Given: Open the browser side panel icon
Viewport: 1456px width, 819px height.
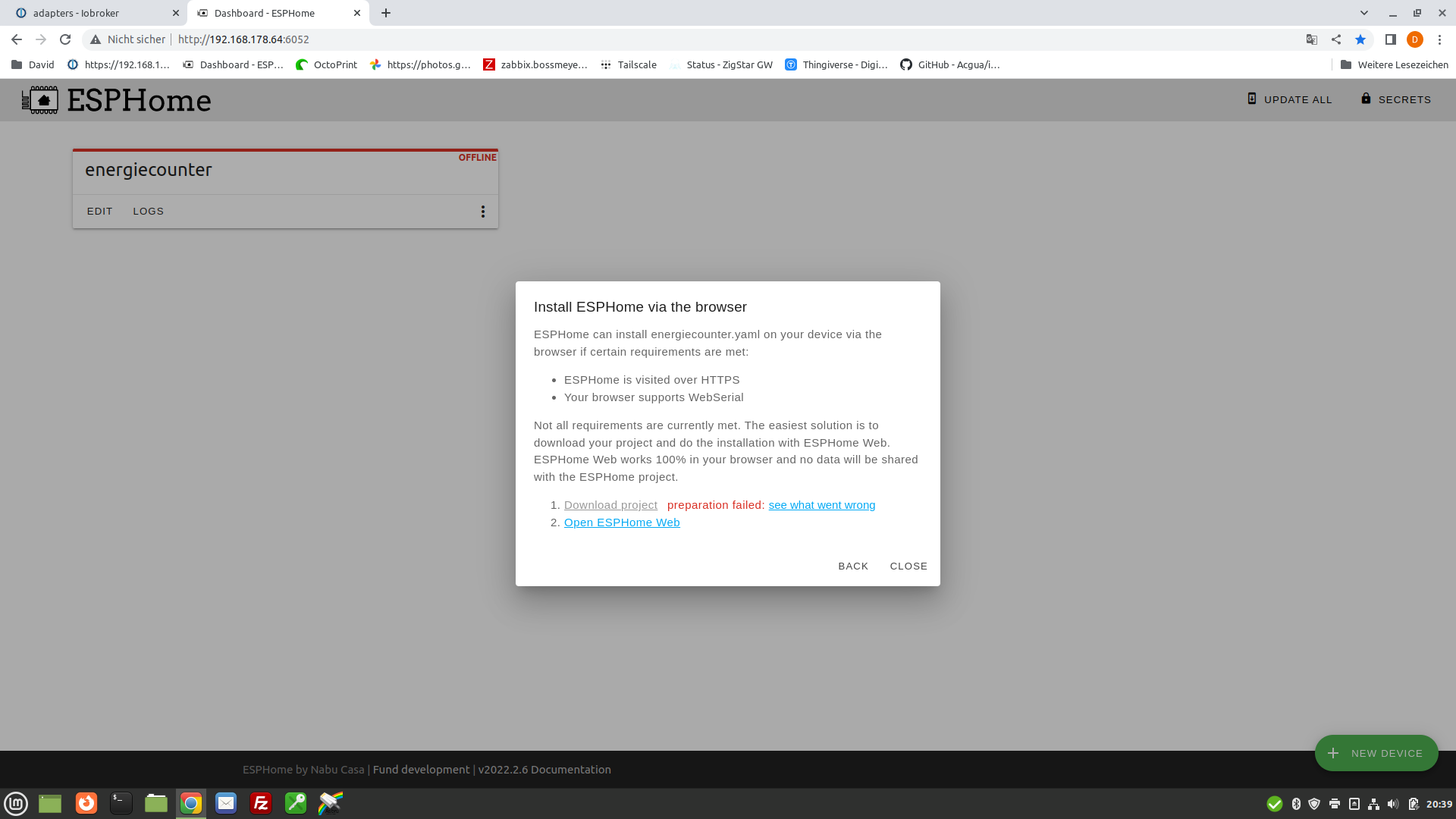Looking at the screenshot, I should click(x=1390, y=39).
